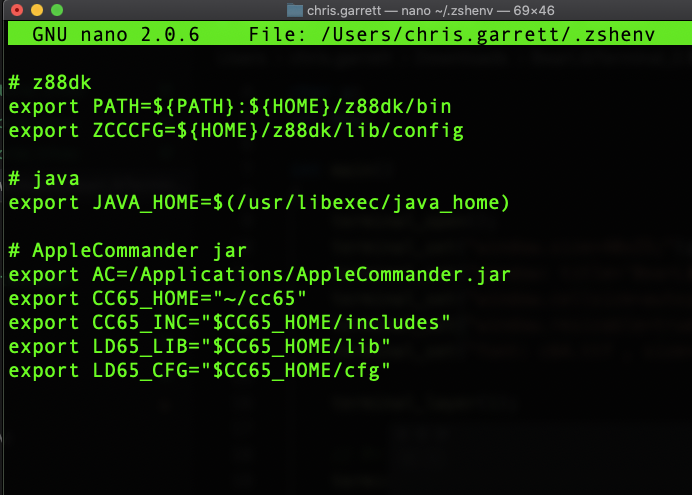The image size is (692, 495).
Task: Place cursor on the # java comment
Action: tap(44, 179)
